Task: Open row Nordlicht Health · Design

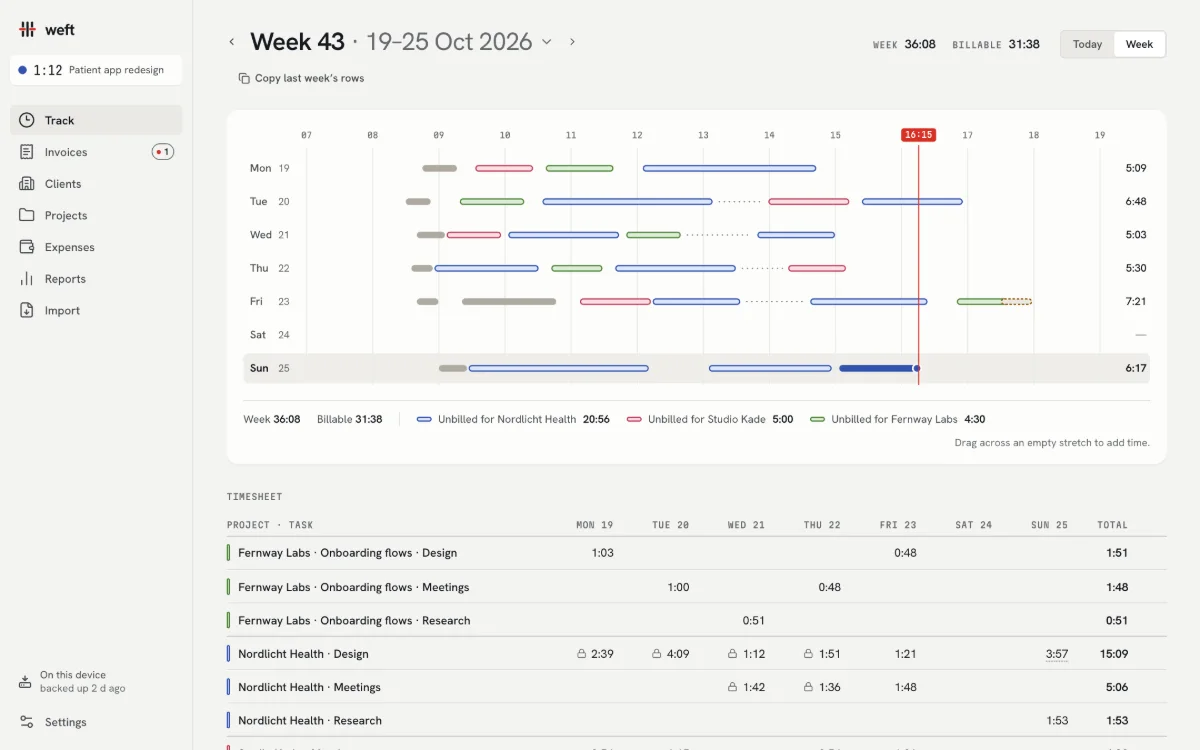Action: [x=696, y=654]
